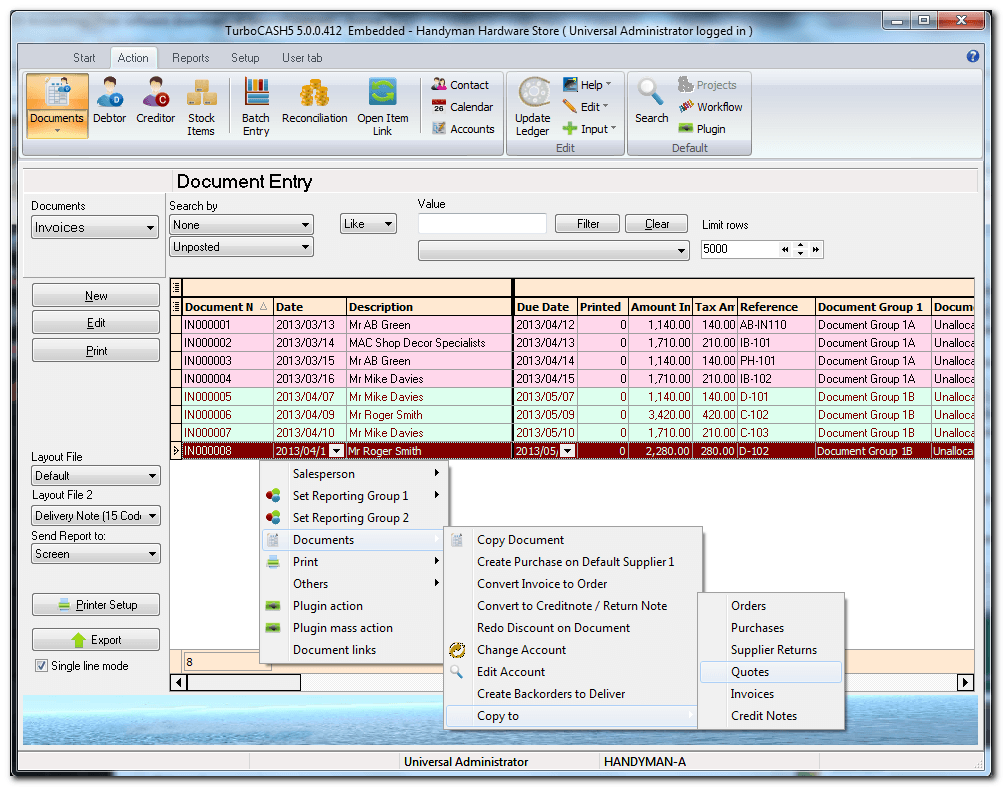
Task: Open the Creditor module
Action: point(155,104)
